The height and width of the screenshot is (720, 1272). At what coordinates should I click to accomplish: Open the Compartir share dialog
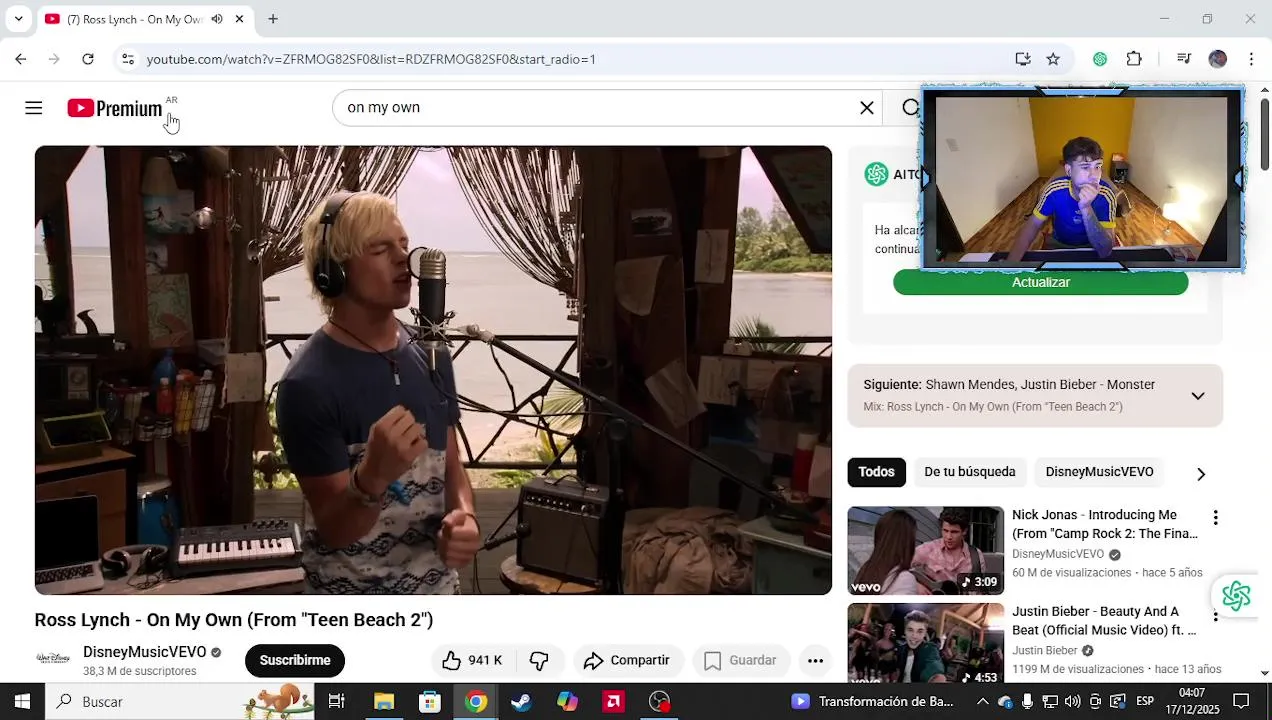626,660
